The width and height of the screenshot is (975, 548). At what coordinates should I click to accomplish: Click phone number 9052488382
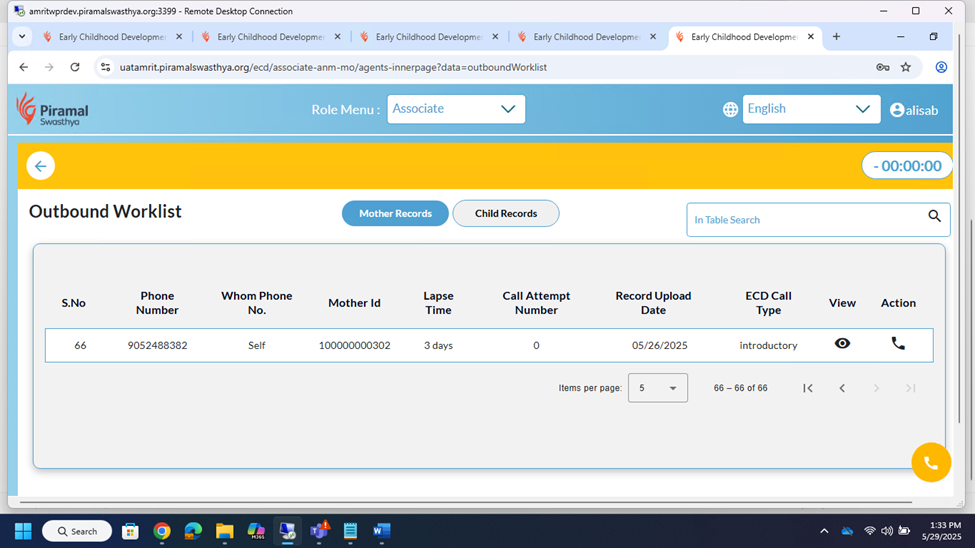(x=157, y=345)
